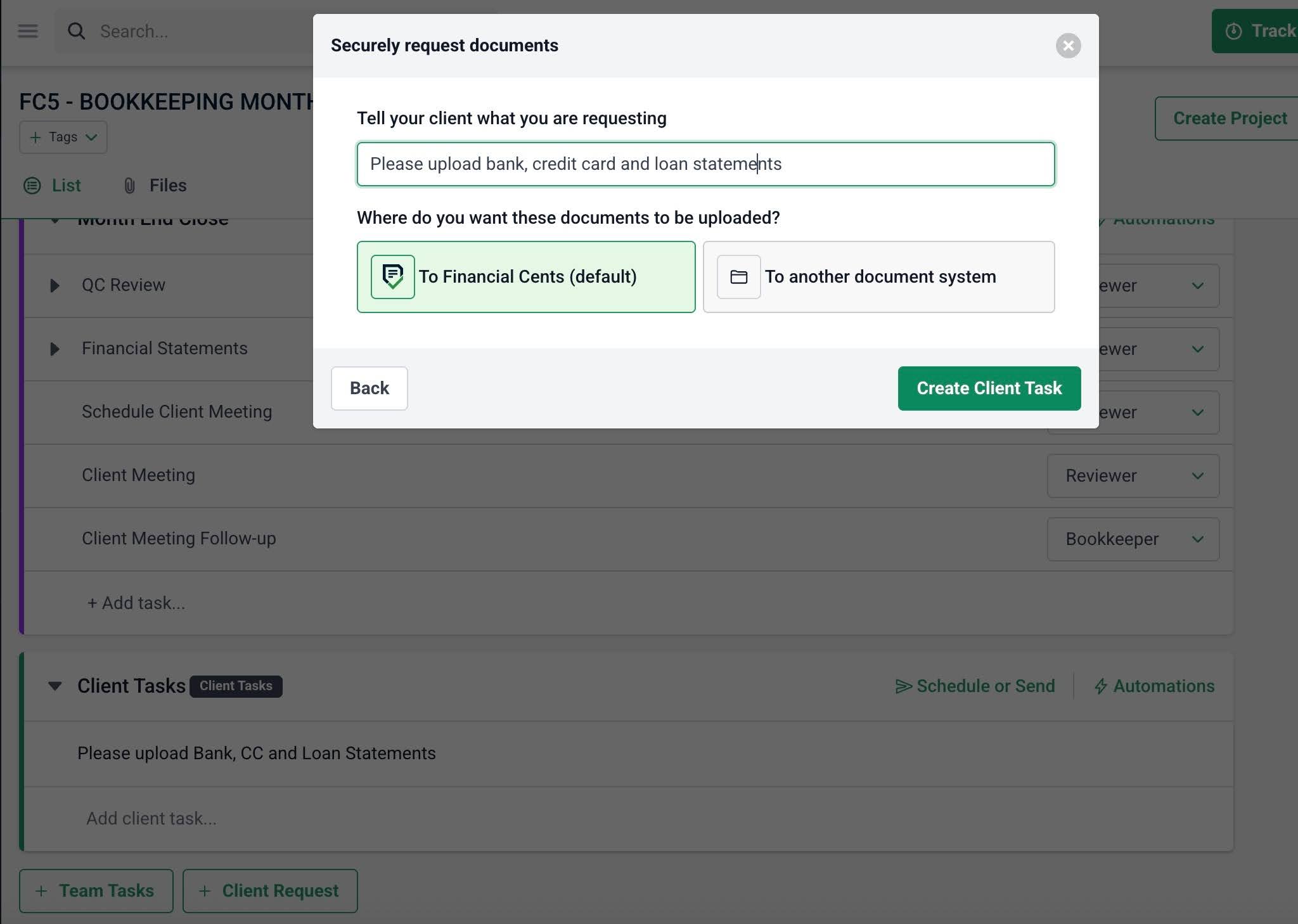Click the + Client Request button
This screenshot has width=1298, height=924.
click(x=270, y=891)
